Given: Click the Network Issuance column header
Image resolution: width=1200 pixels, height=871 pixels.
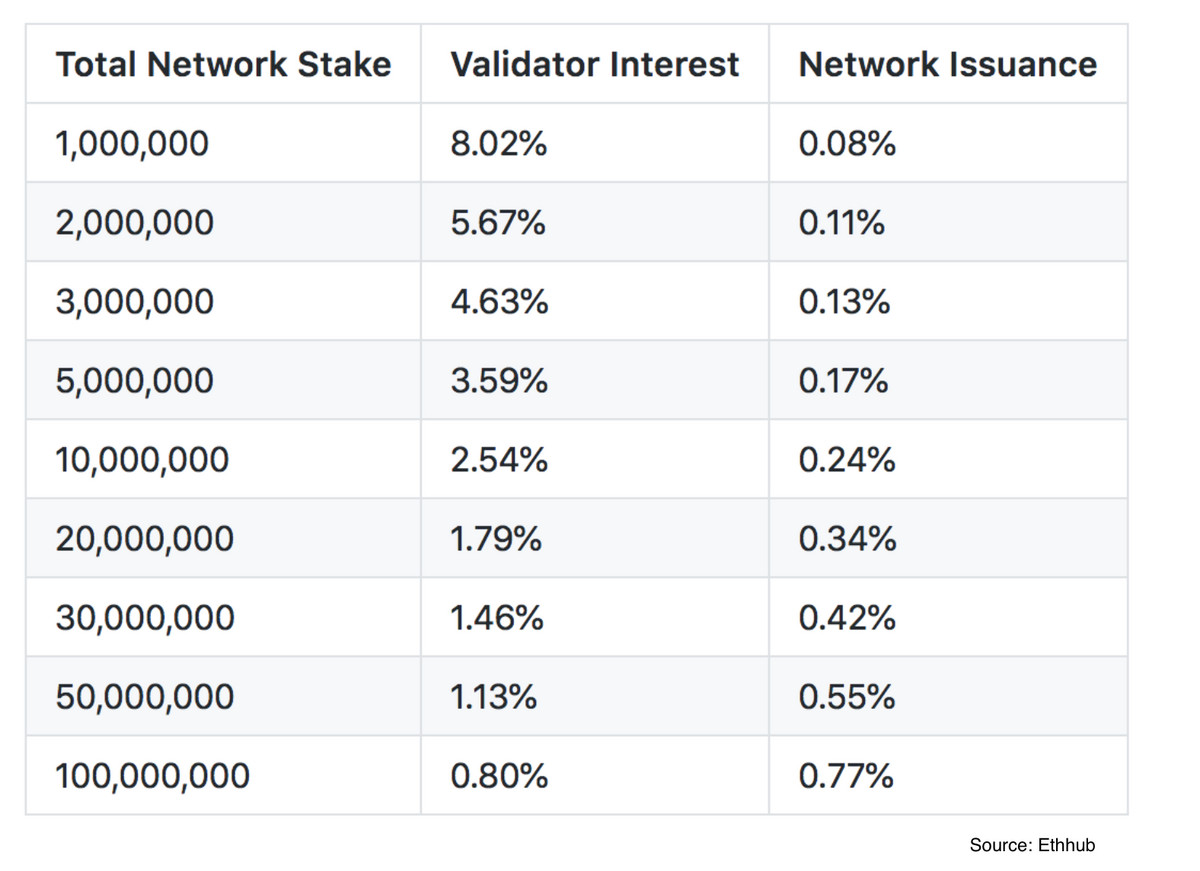Looking at the screenshot, I should coord(948,65).
